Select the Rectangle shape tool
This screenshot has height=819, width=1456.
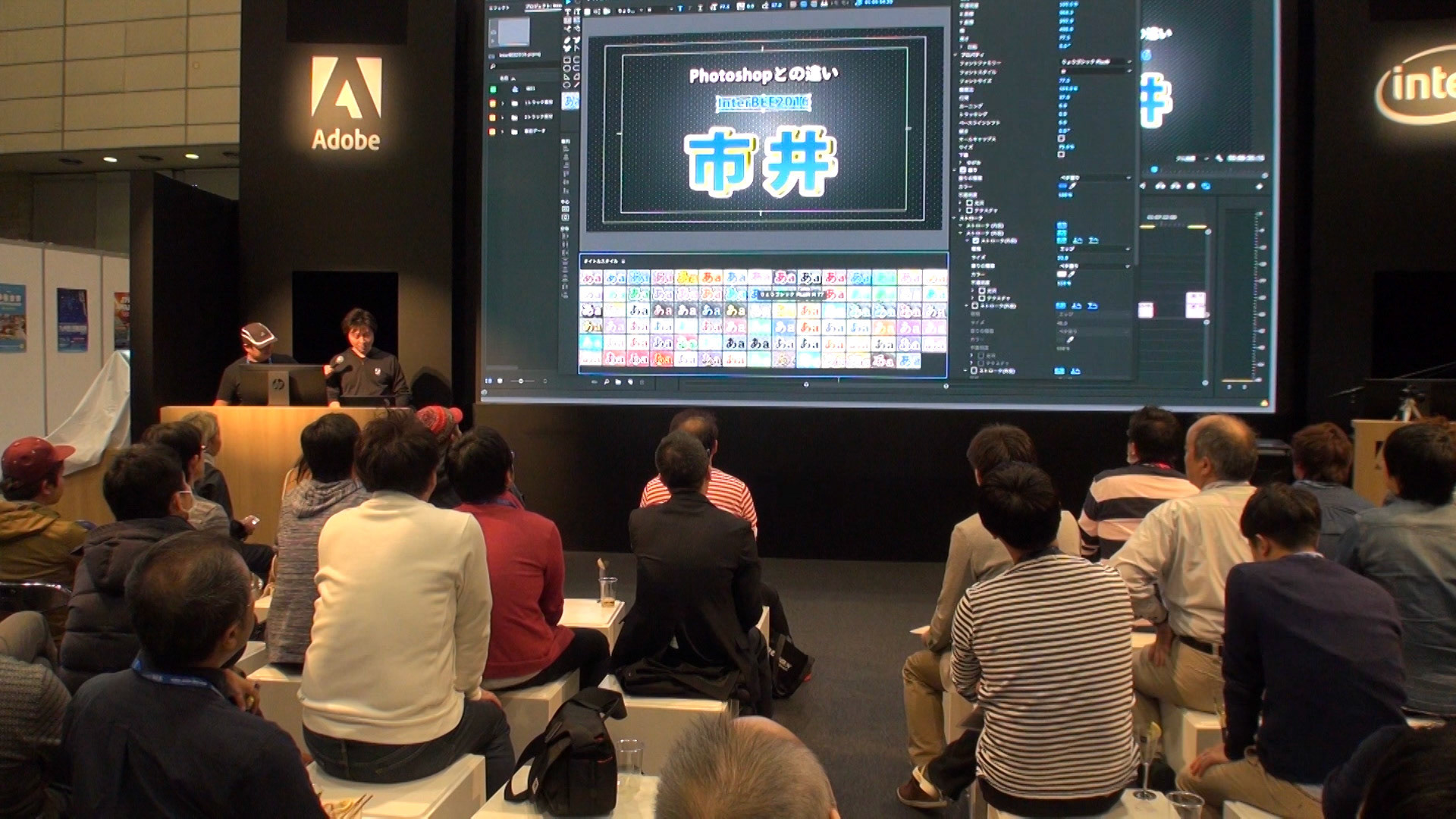click(x=567, y=60)
